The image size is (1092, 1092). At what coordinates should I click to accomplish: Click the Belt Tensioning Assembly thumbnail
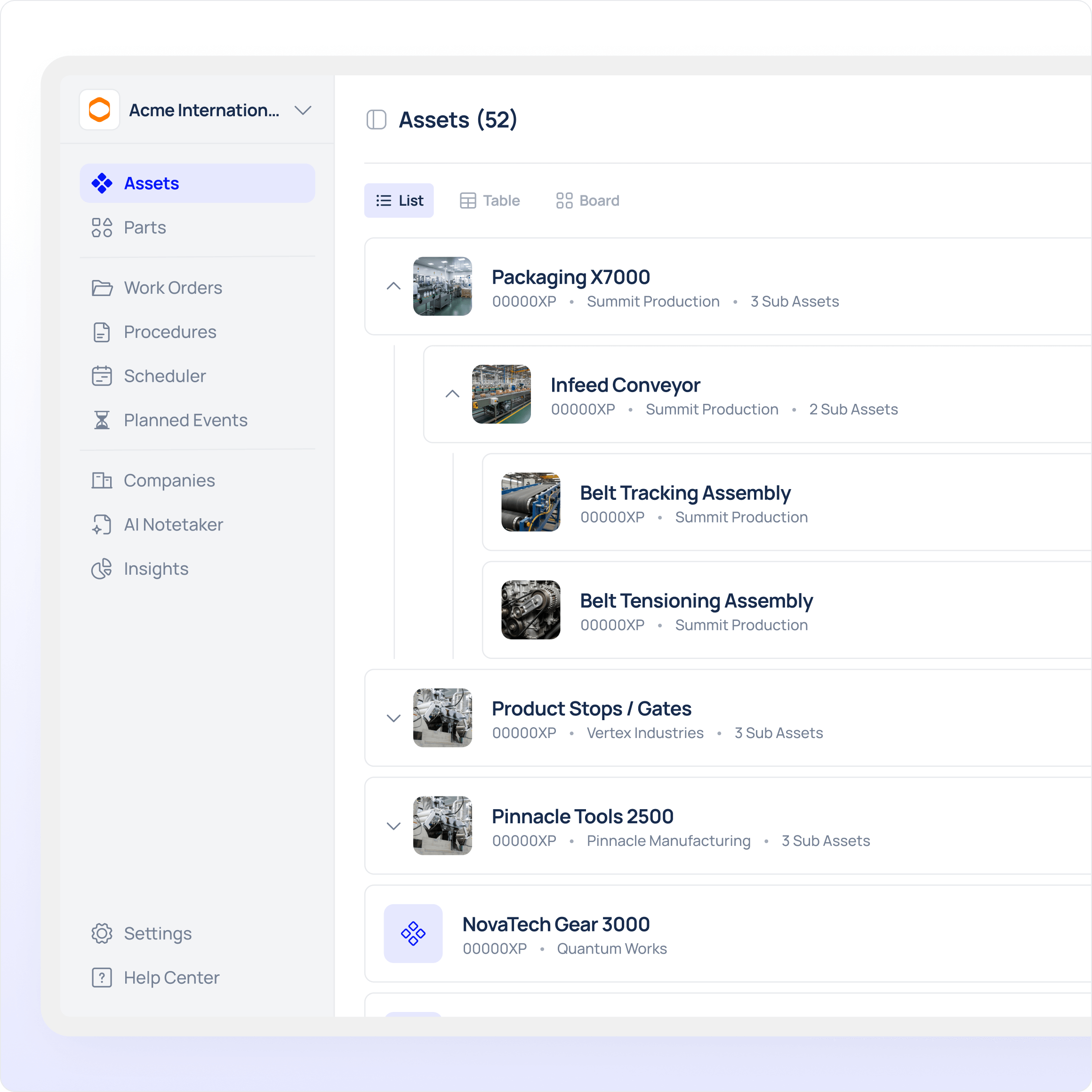531,610
